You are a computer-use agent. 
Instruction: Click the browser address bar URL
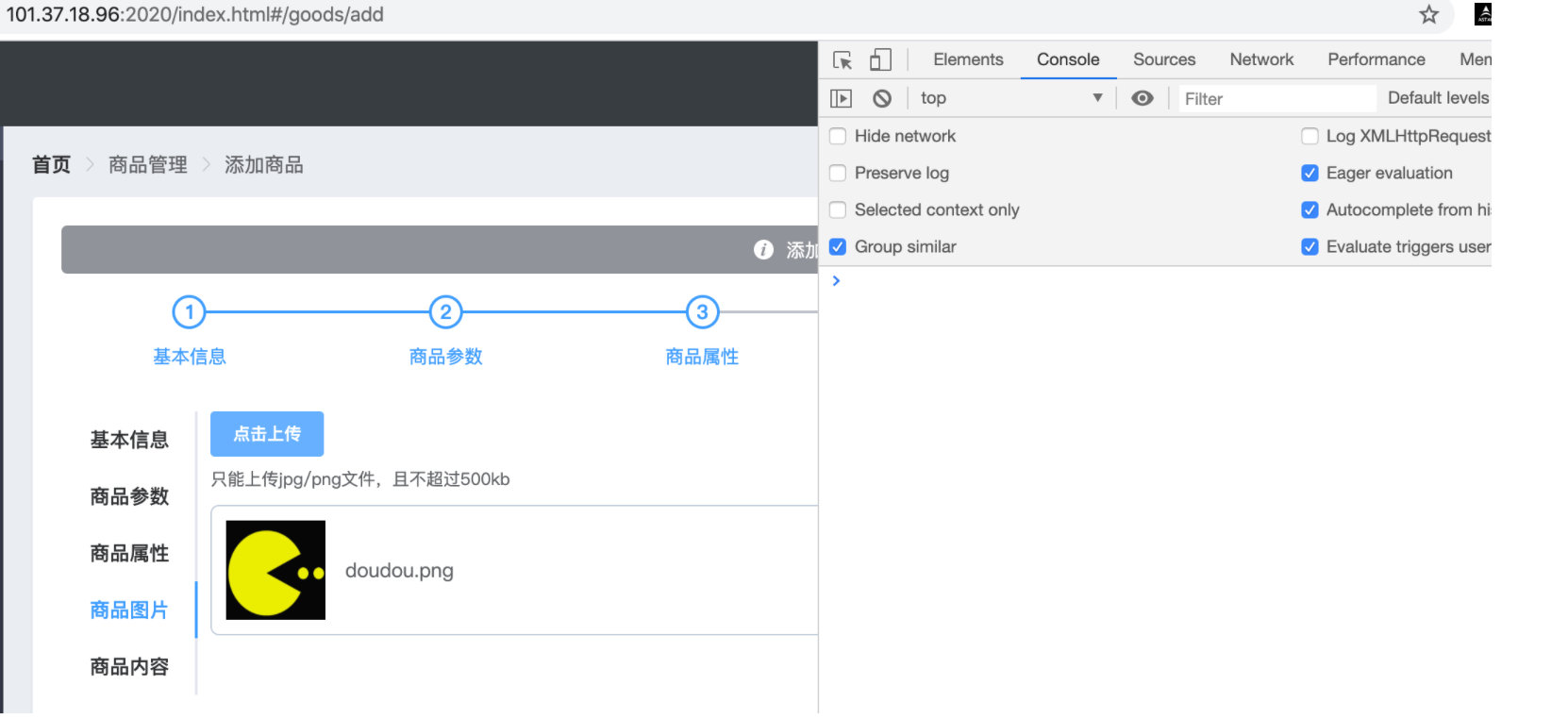coord(195,14)
